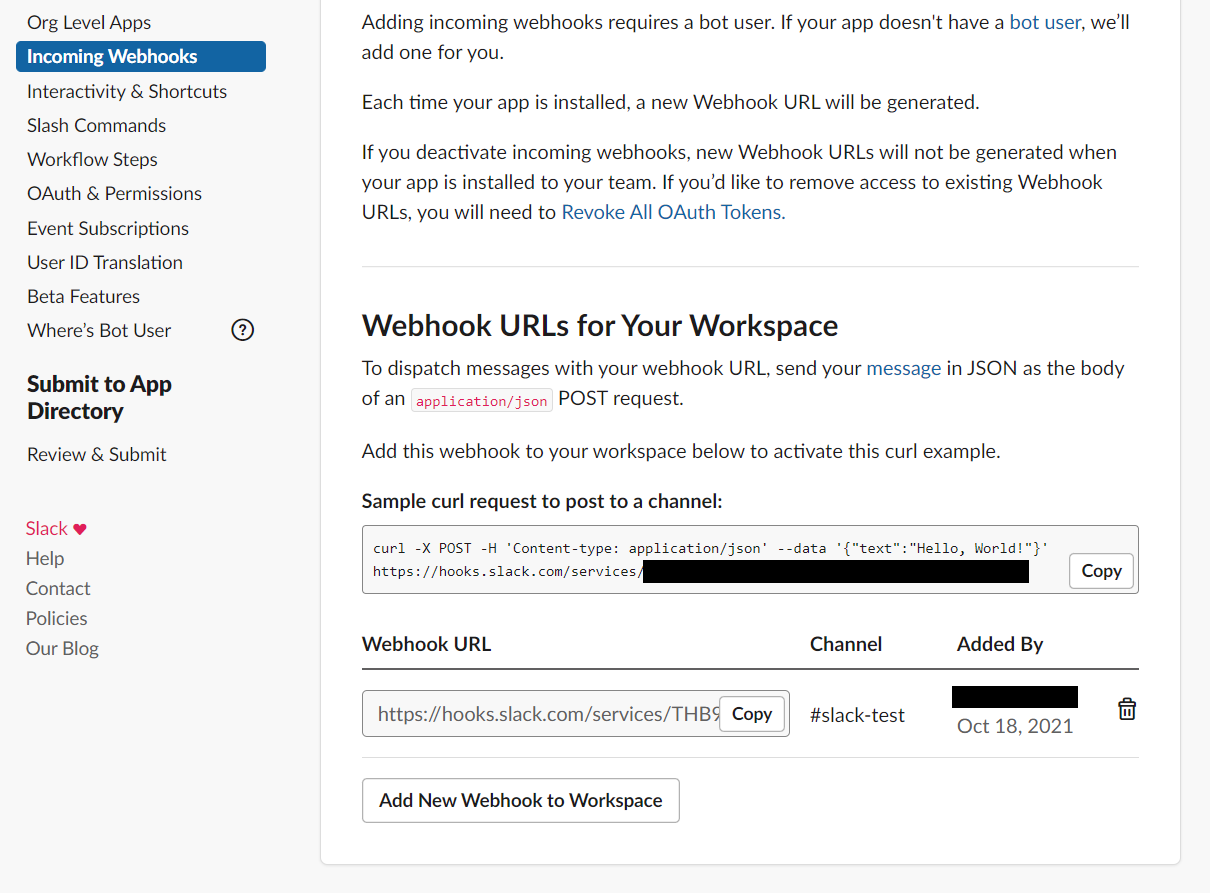Click Revoke All OAuth Tokens
This screenshot has width=1210, height=893.
click(x=670, y=211)
